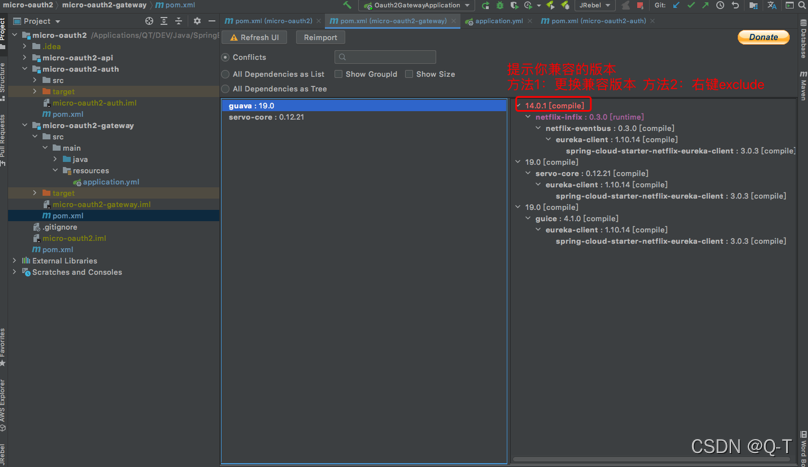Close the application.yml tab

pos(530,21)
